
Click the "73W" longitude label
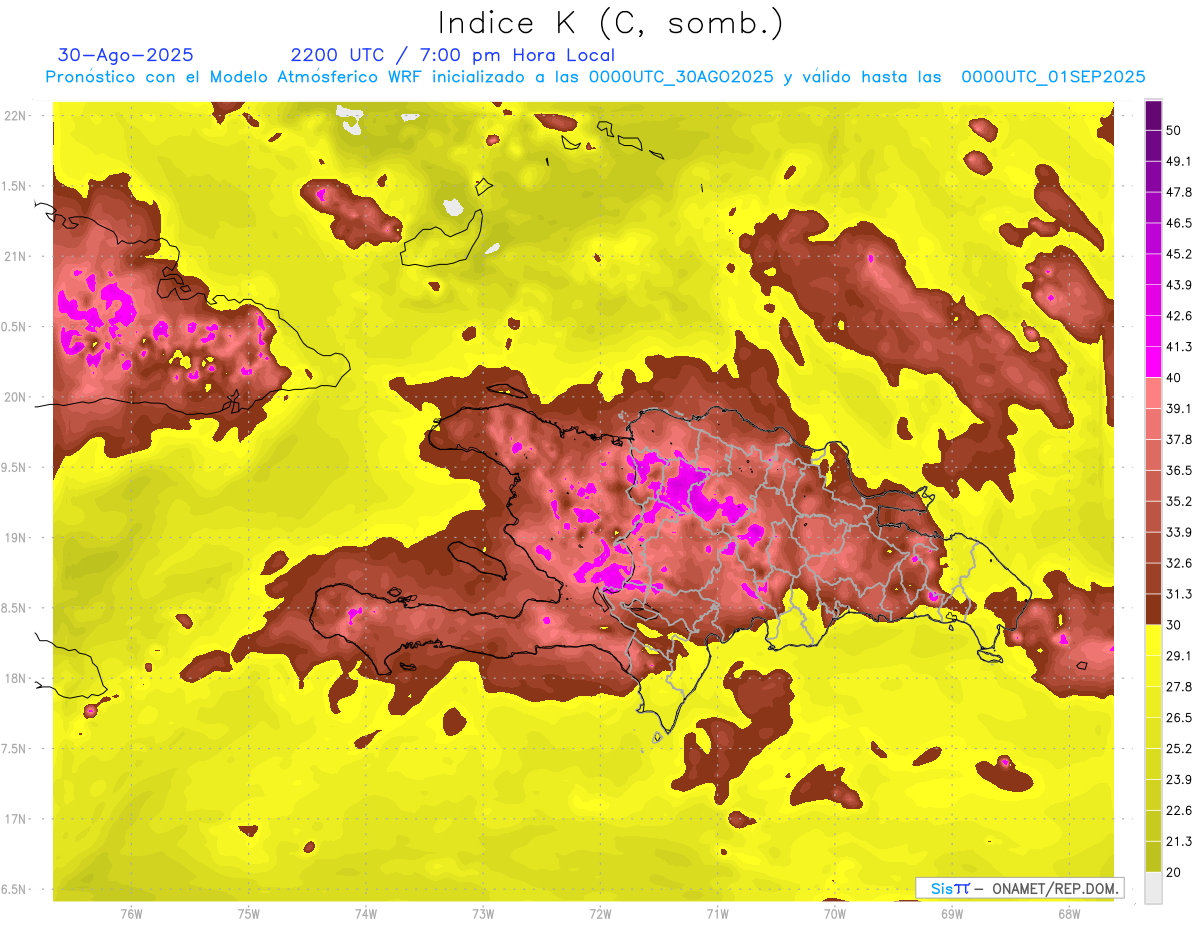coord(483,913)
